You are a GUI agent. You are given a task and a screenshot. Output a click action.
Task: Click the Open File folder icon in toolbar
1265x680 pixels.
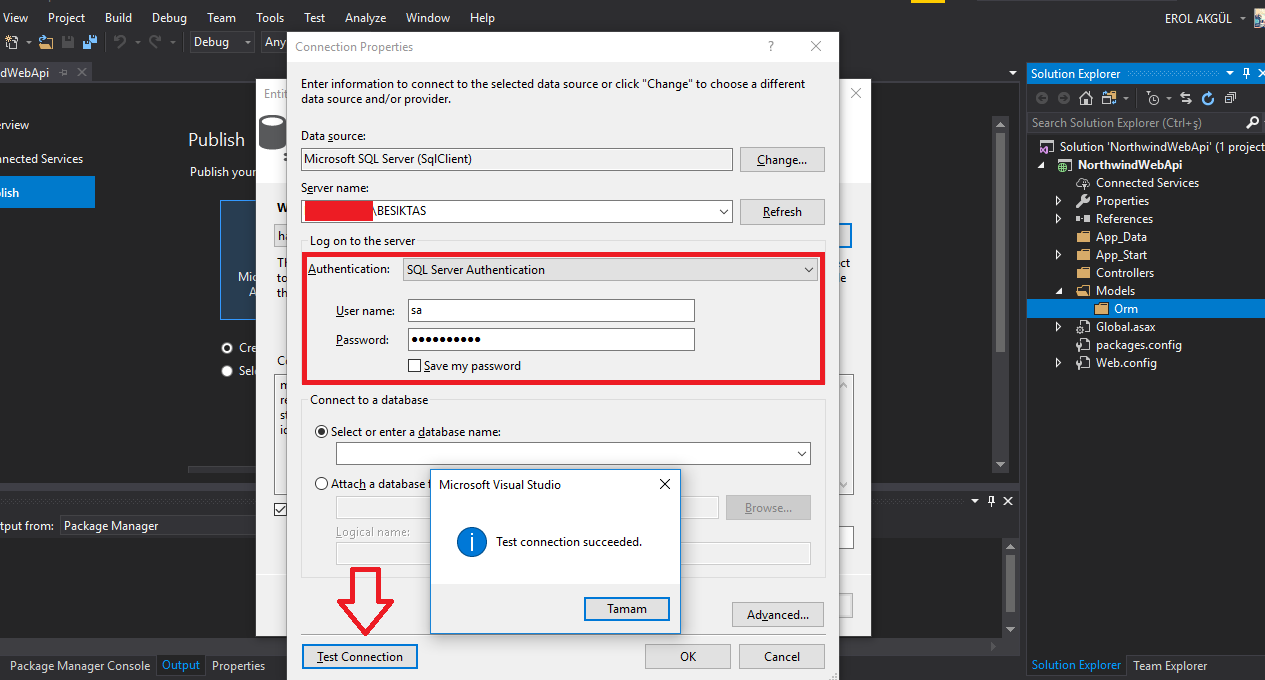coord(47,42)
